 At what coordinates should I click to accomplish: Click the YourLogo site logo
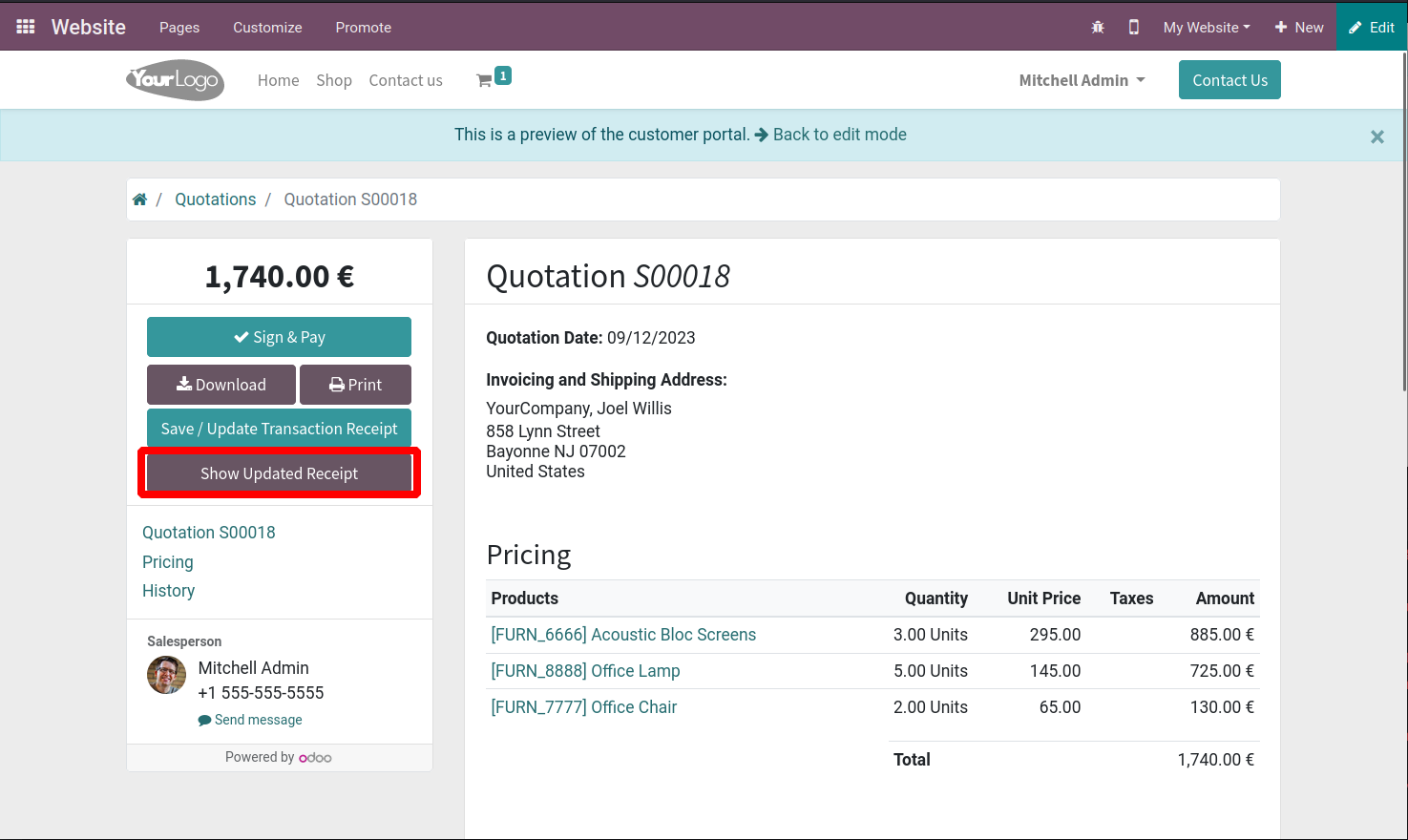(x=175, y=80)
